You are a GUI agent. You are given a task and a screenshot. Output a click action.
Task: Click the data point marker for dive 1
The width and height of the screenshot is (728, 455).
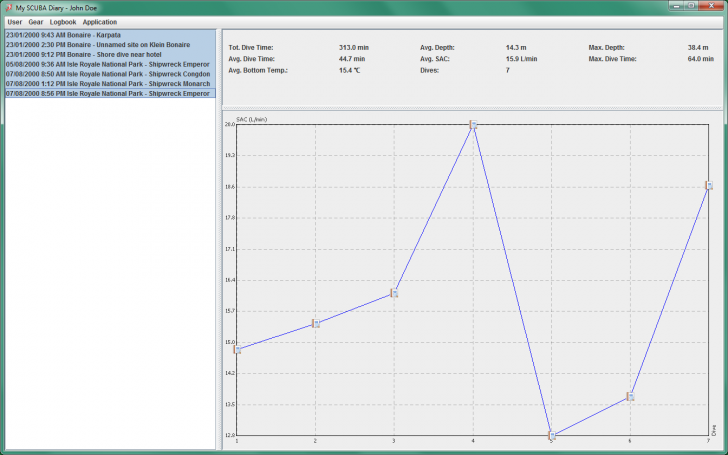tap(237, 349)
